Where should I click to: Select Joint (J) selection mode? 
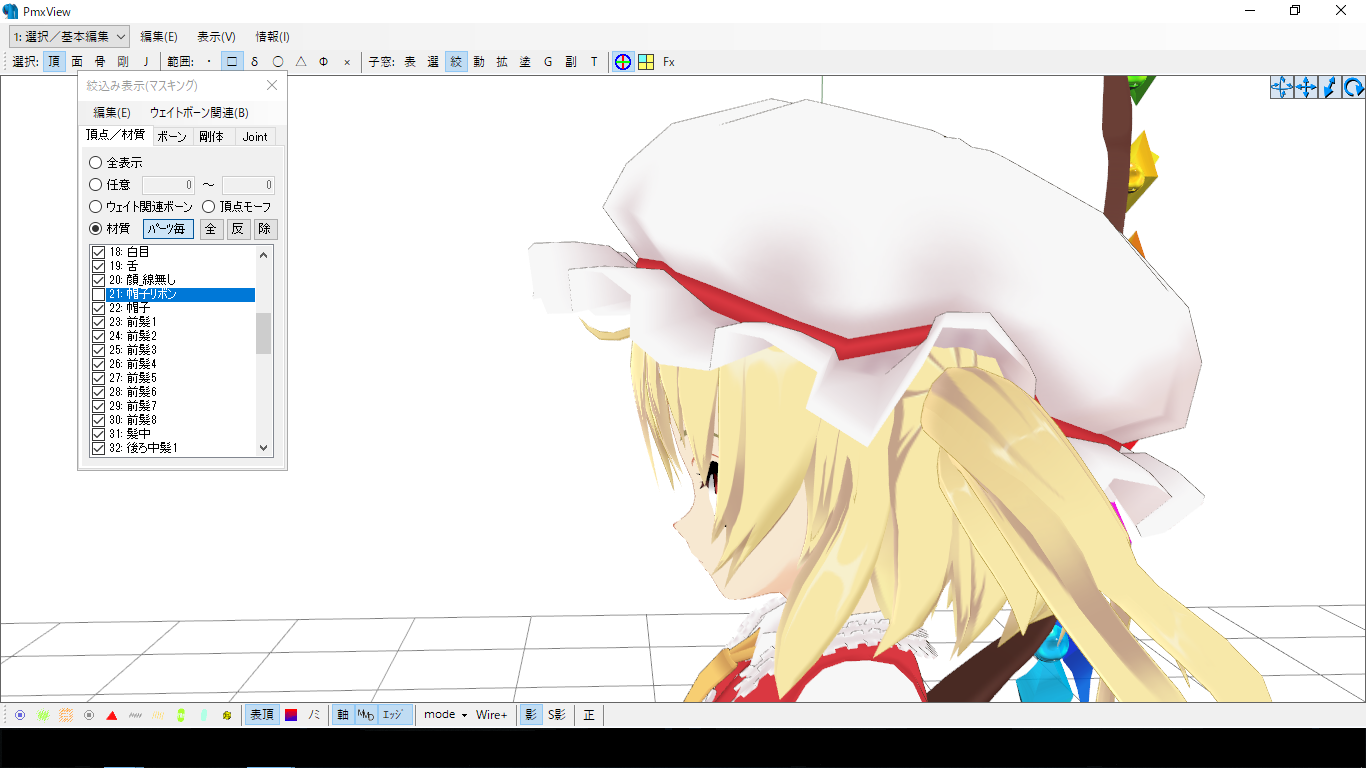coord(145,62)
